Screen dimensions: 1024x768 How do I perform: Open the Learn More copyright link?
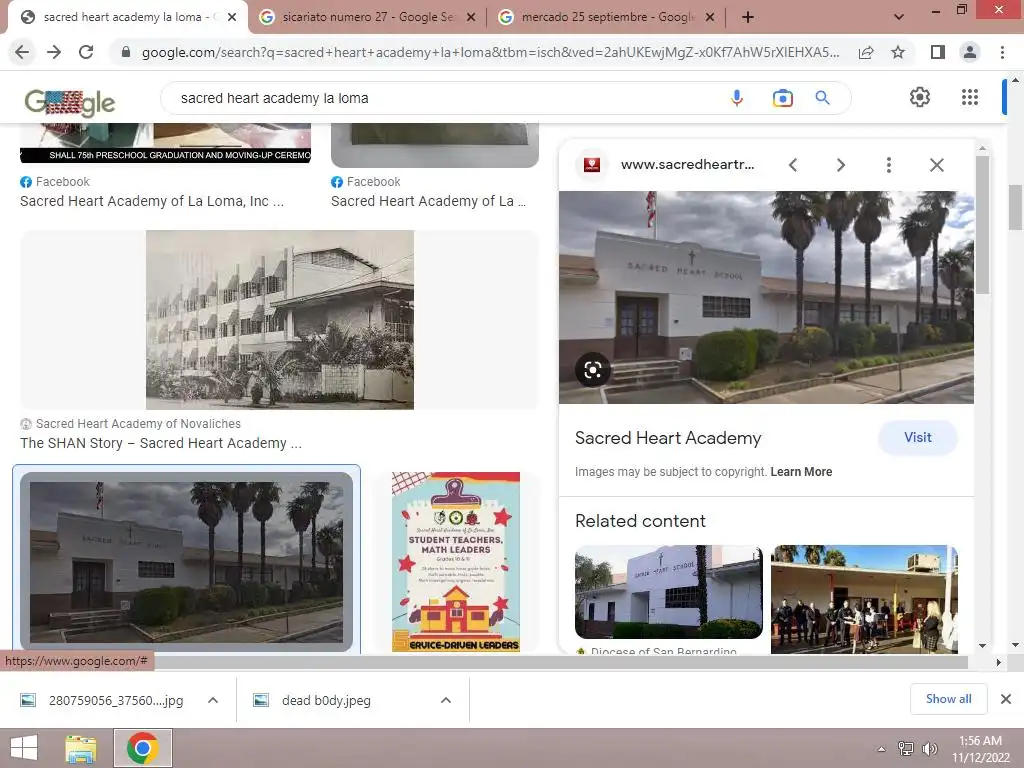801,472
